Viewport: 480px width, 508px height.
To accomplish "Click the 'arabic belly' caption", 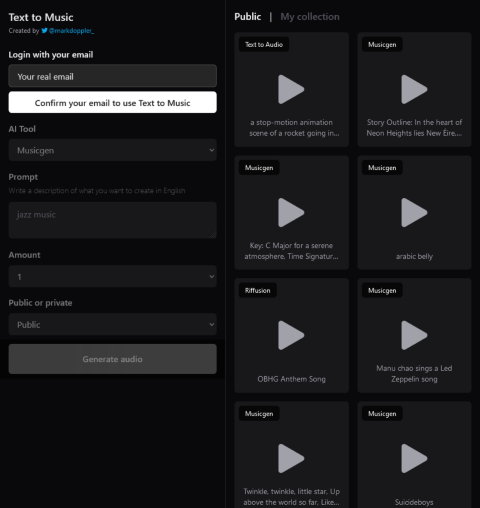I will point(414,256).
